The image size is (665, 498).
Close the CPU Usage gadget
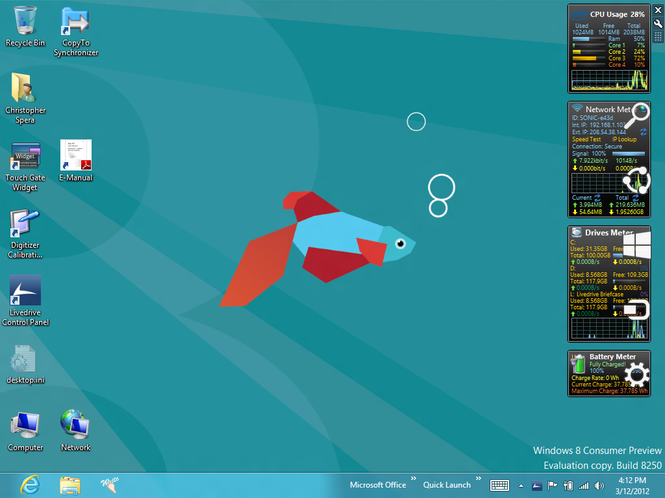[x=658, y=10]
